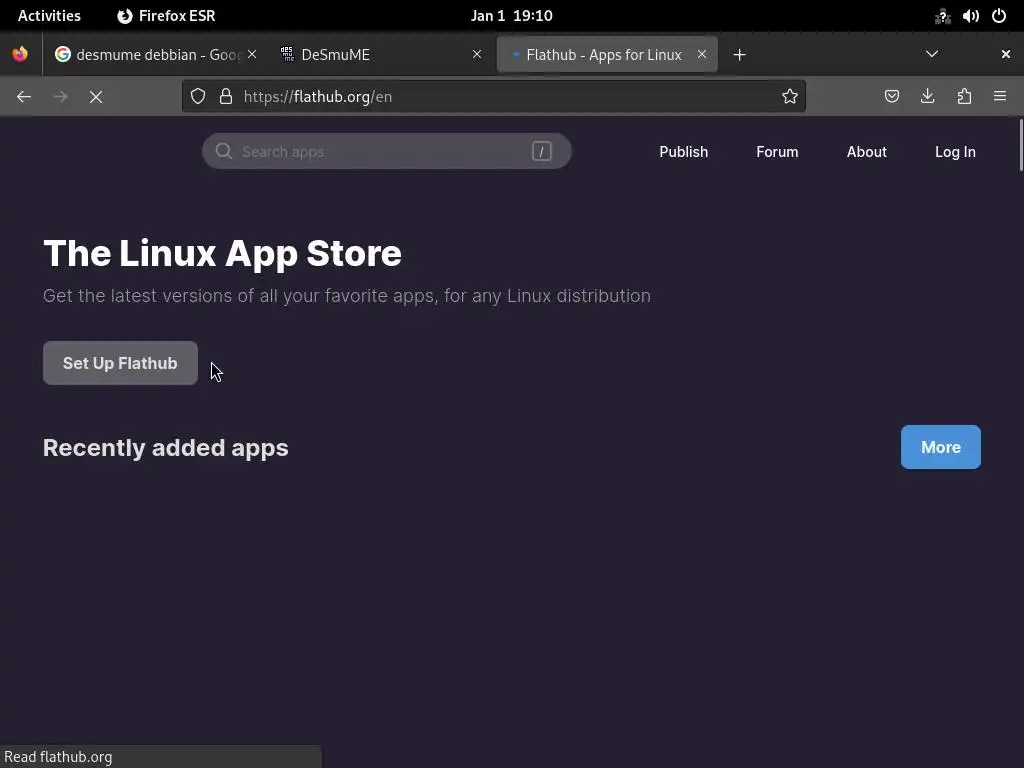
Task: Expand the list all tabs chevron
Action: 932,54
